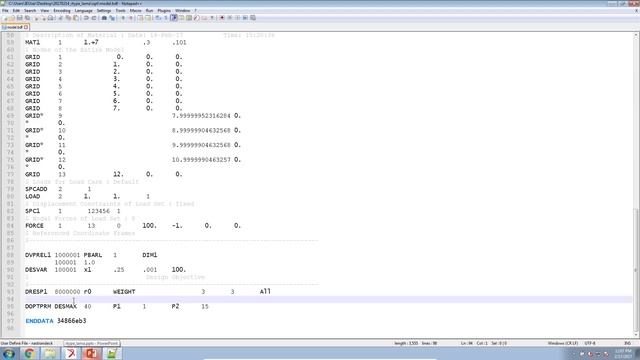The height and width of the screenshot is (360, 640).
Task: Click the Redo toolbar icon
Action: [x=94, y=18]
